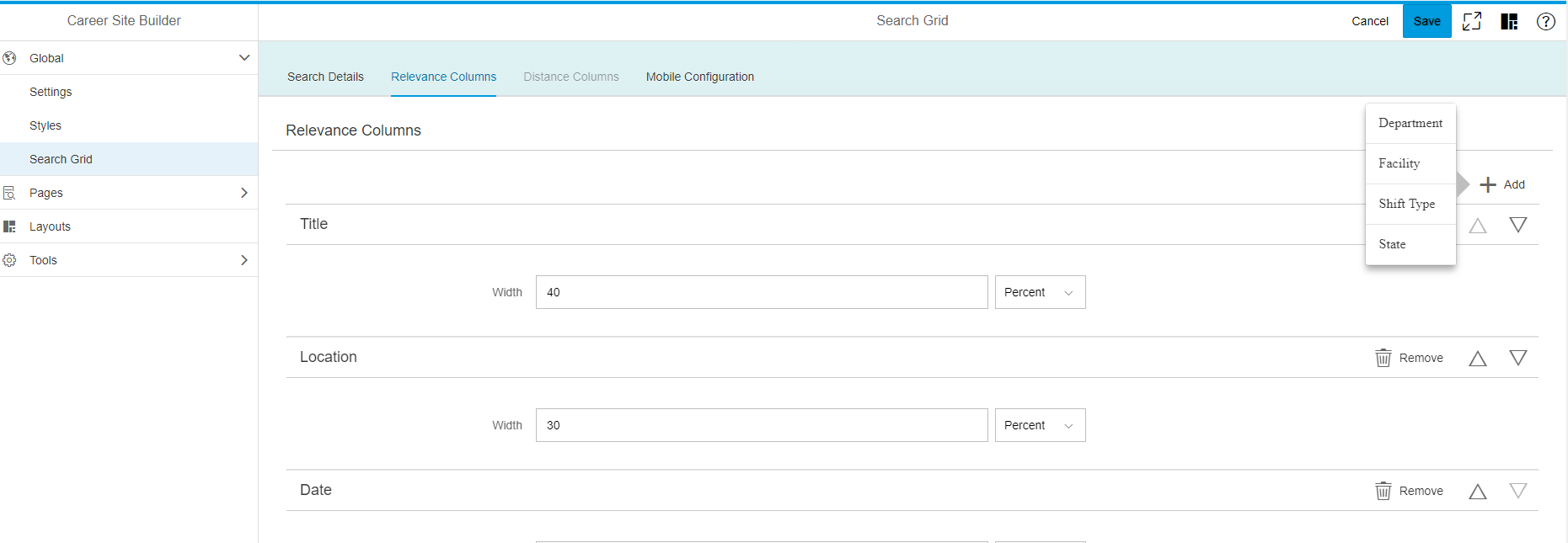
Task: Choose Facility from the add menu
Action: (x=1410, y=163)
